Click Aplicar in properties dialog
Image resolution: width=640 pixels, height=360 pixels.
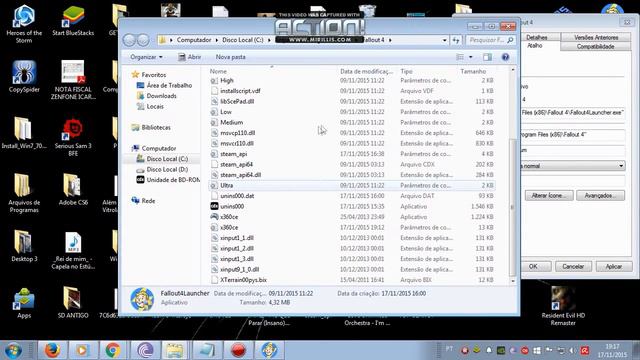pyautogui.click(x=613, y=267)
